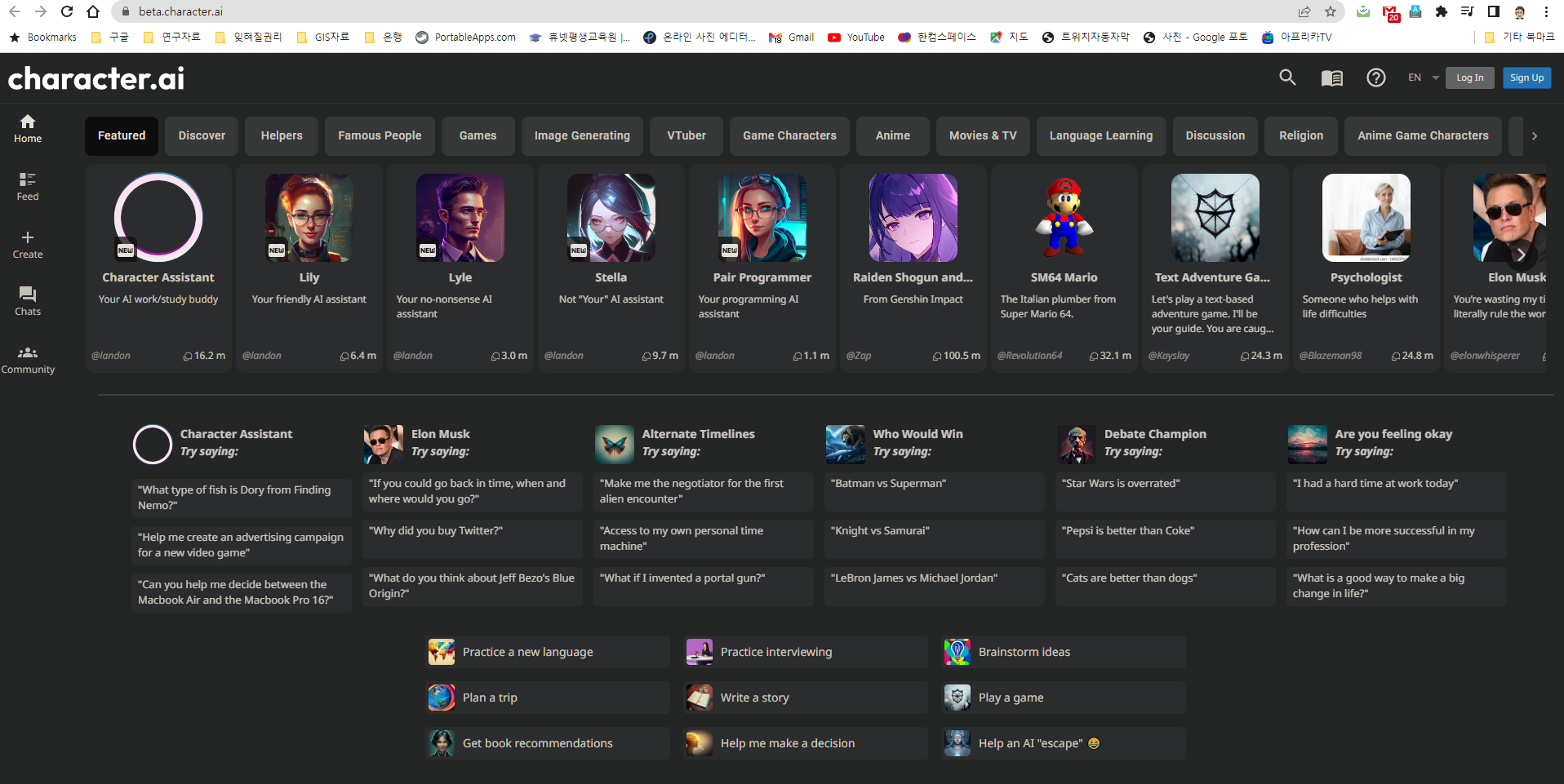The width and height of the screenshot is (1564, 784).
Task: Select "What if I invented a portal gun?"
Action: click(x=703, y=586)
